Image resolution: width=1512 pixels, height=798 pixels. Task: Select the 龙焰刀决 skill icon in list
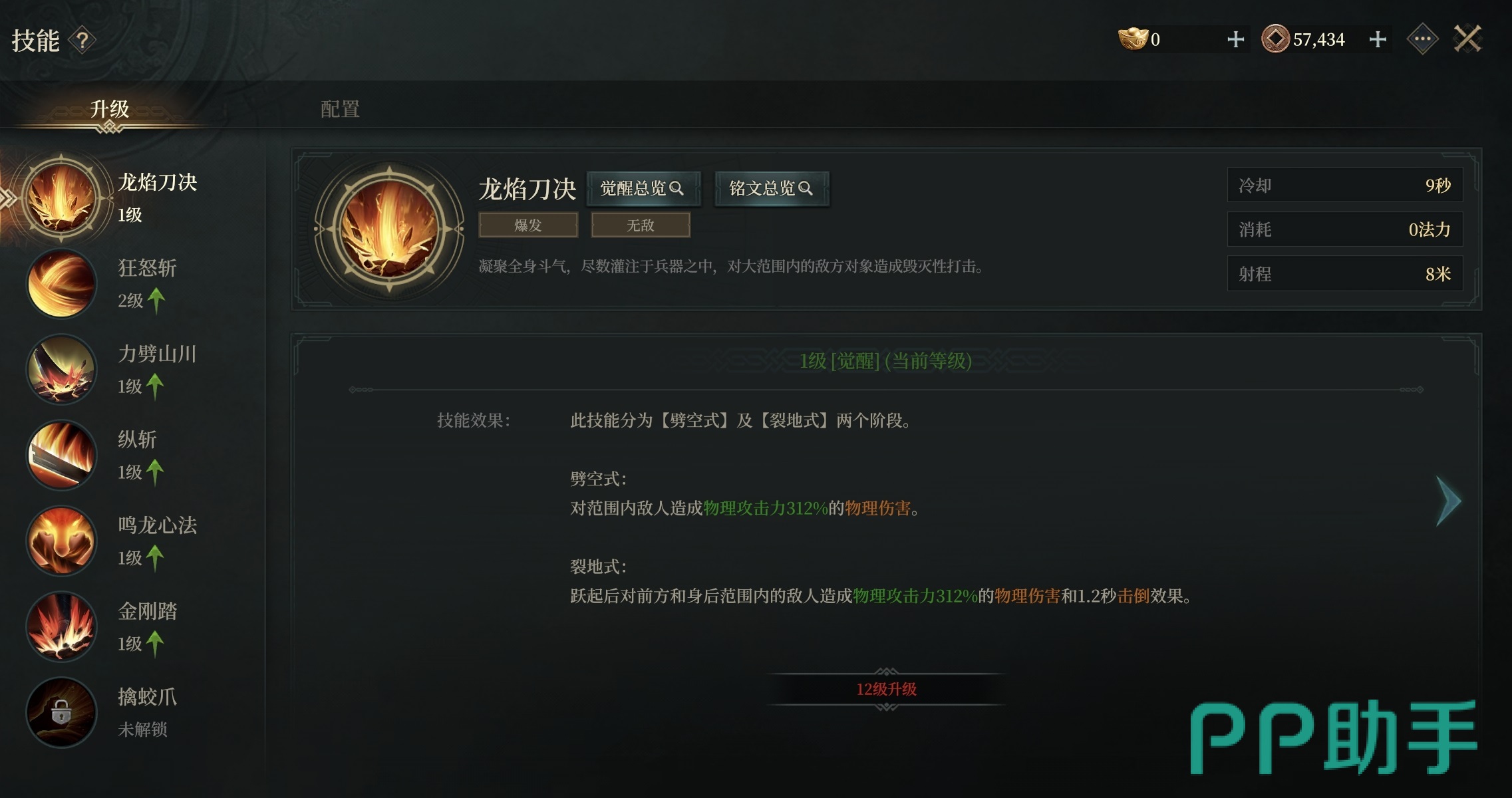(61, 197)
